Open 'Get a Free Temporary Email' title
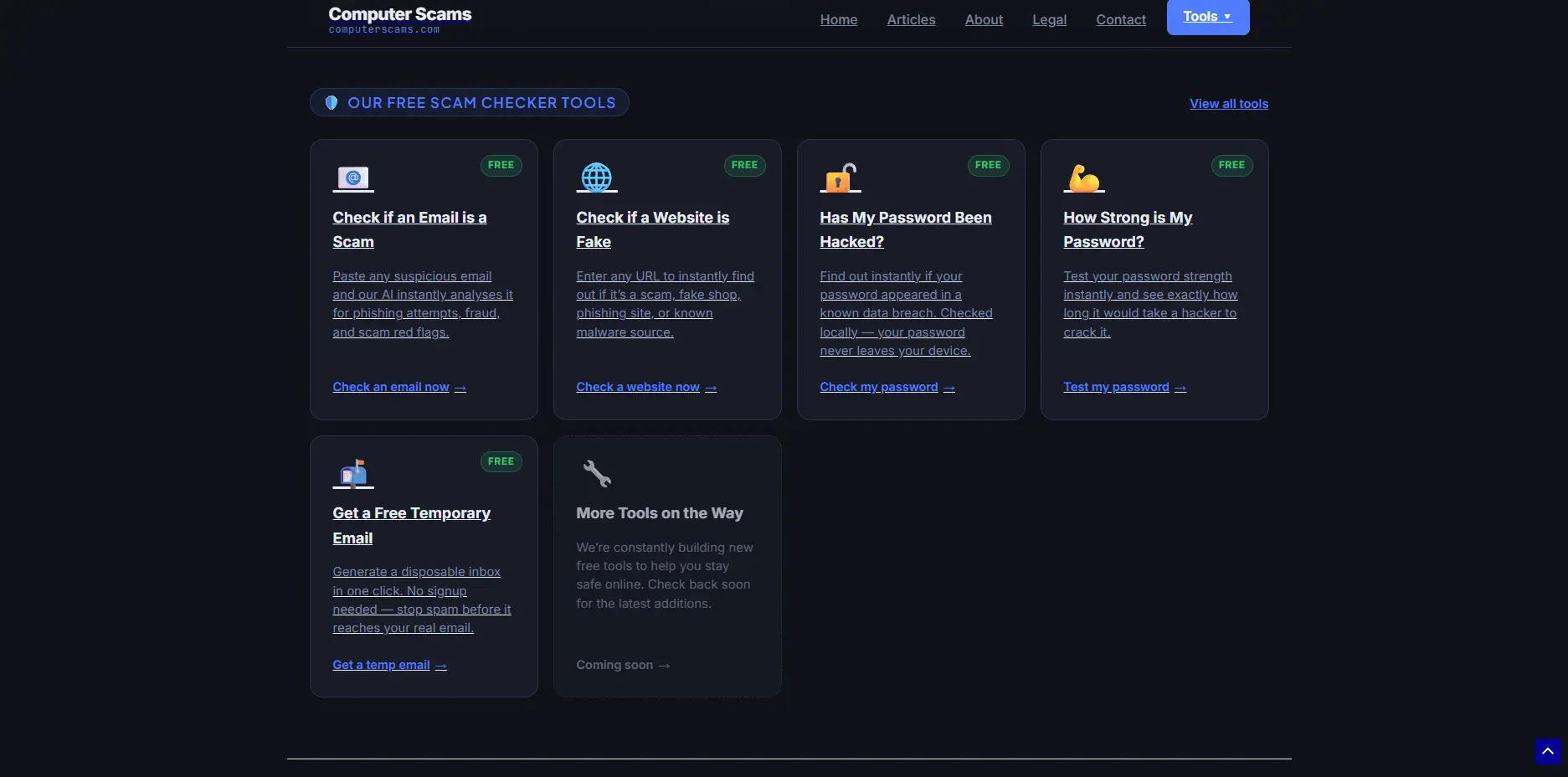The width and height of the screenshot is (1568, 777). click(411, 526)
